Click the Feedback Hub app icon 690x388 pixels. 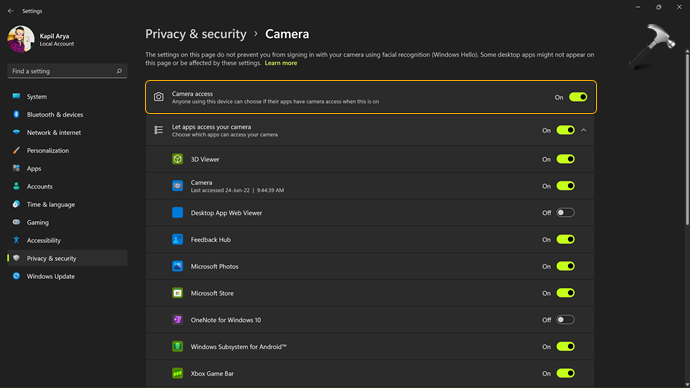click(177, 239)
